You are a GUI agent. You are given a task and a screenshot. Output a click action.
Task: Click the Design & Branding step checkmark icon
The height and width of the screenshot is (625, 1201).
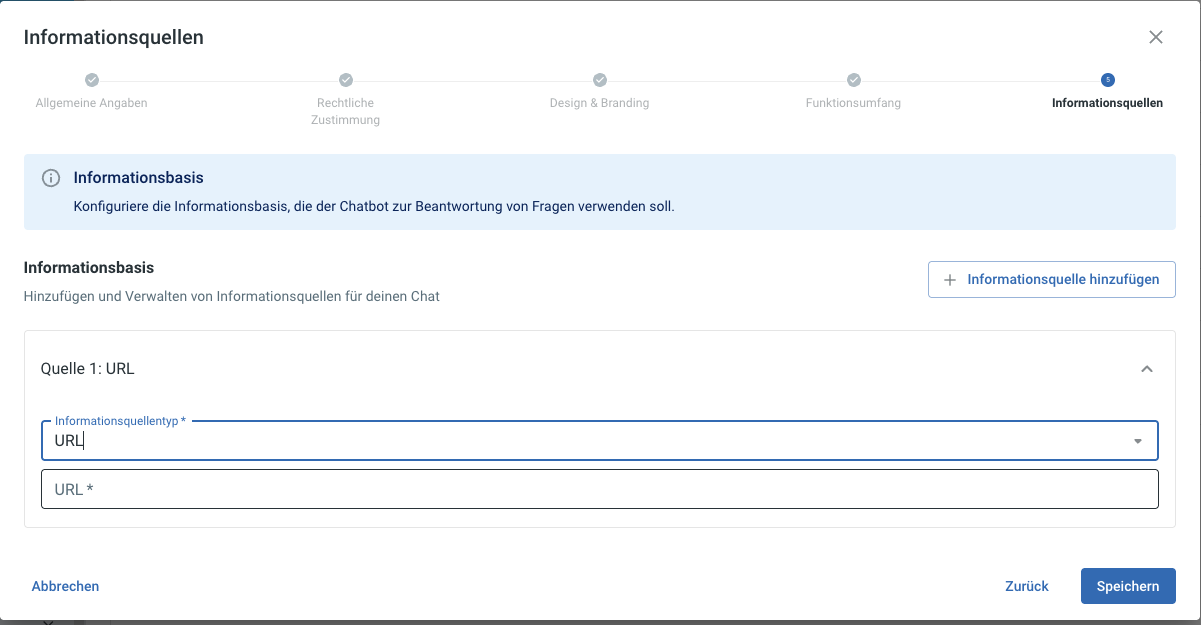[600, 80]
